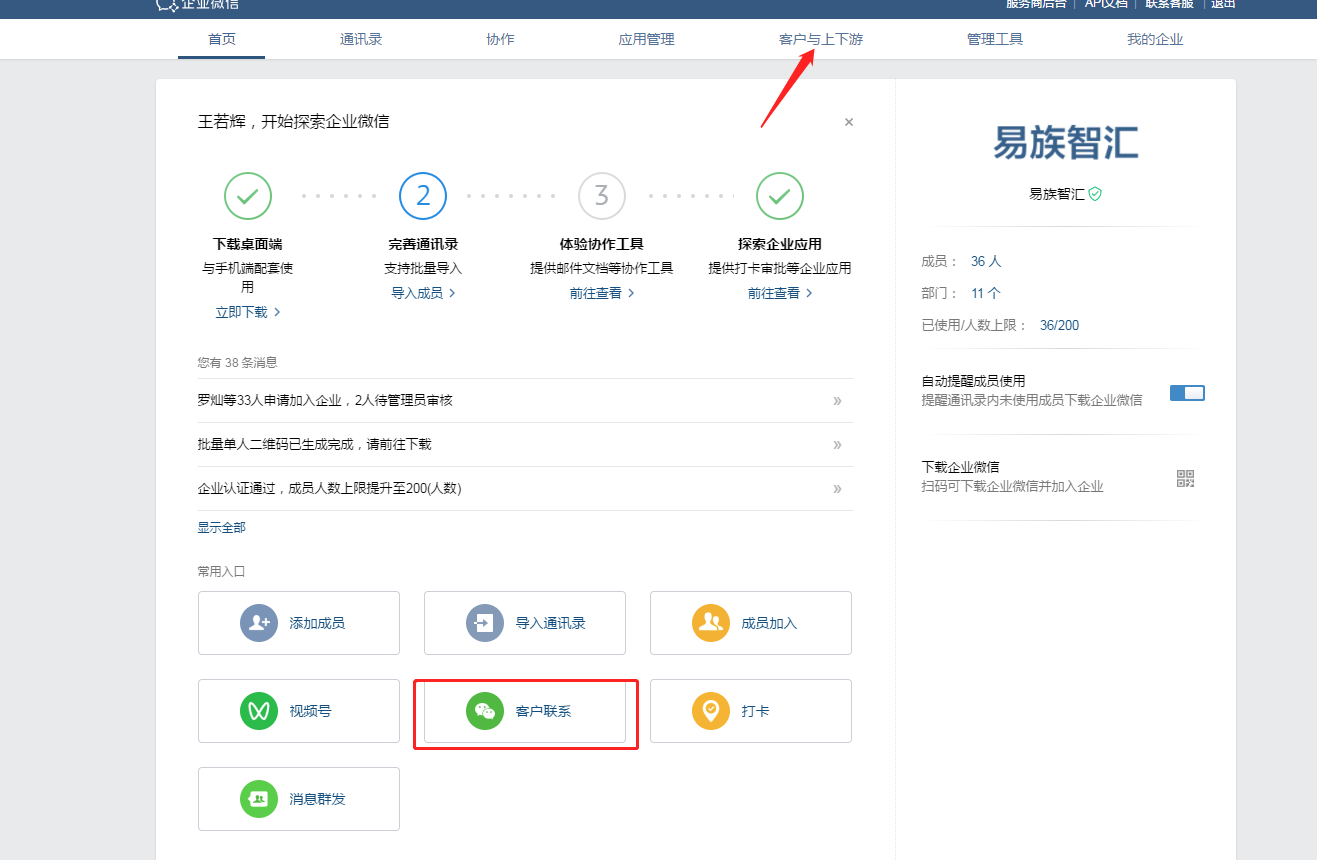The image size is (1317, 860).
Task: Click the 36/200 usage limit value
Action: [1059, 325]
